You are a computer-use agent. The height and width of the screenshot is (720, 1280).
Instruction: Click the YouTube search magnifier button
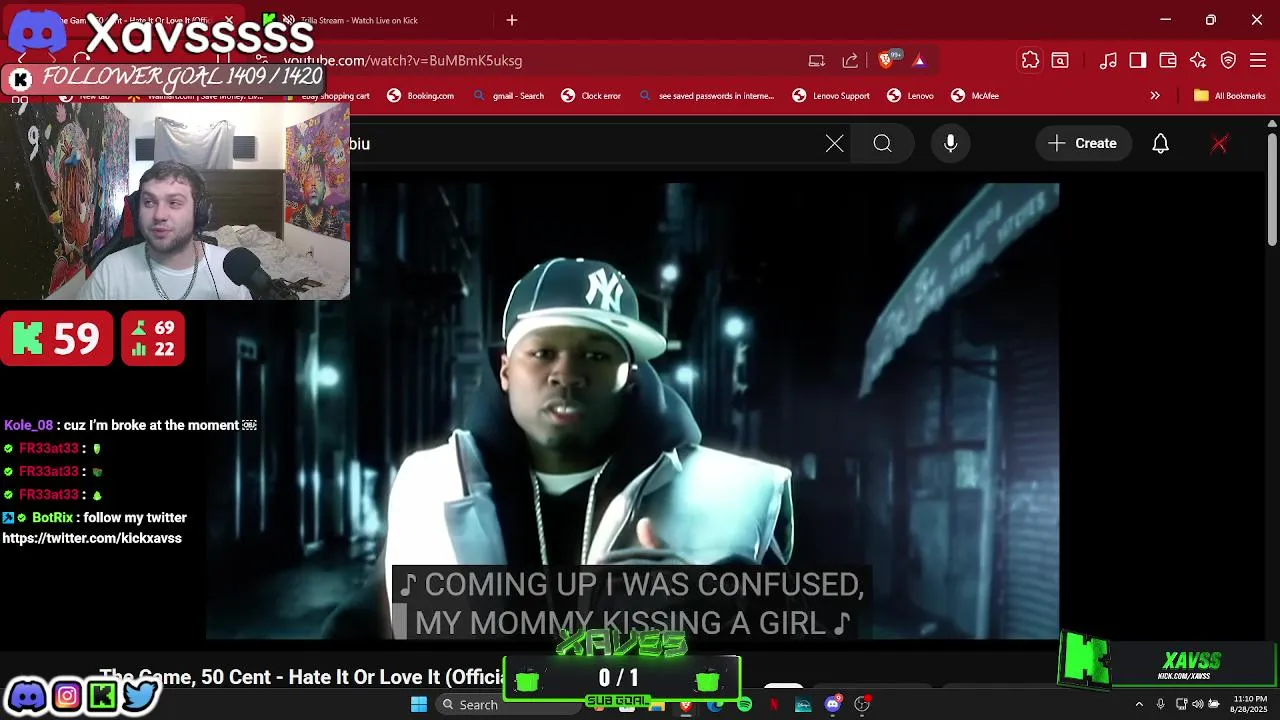click(x=882, y=144)
